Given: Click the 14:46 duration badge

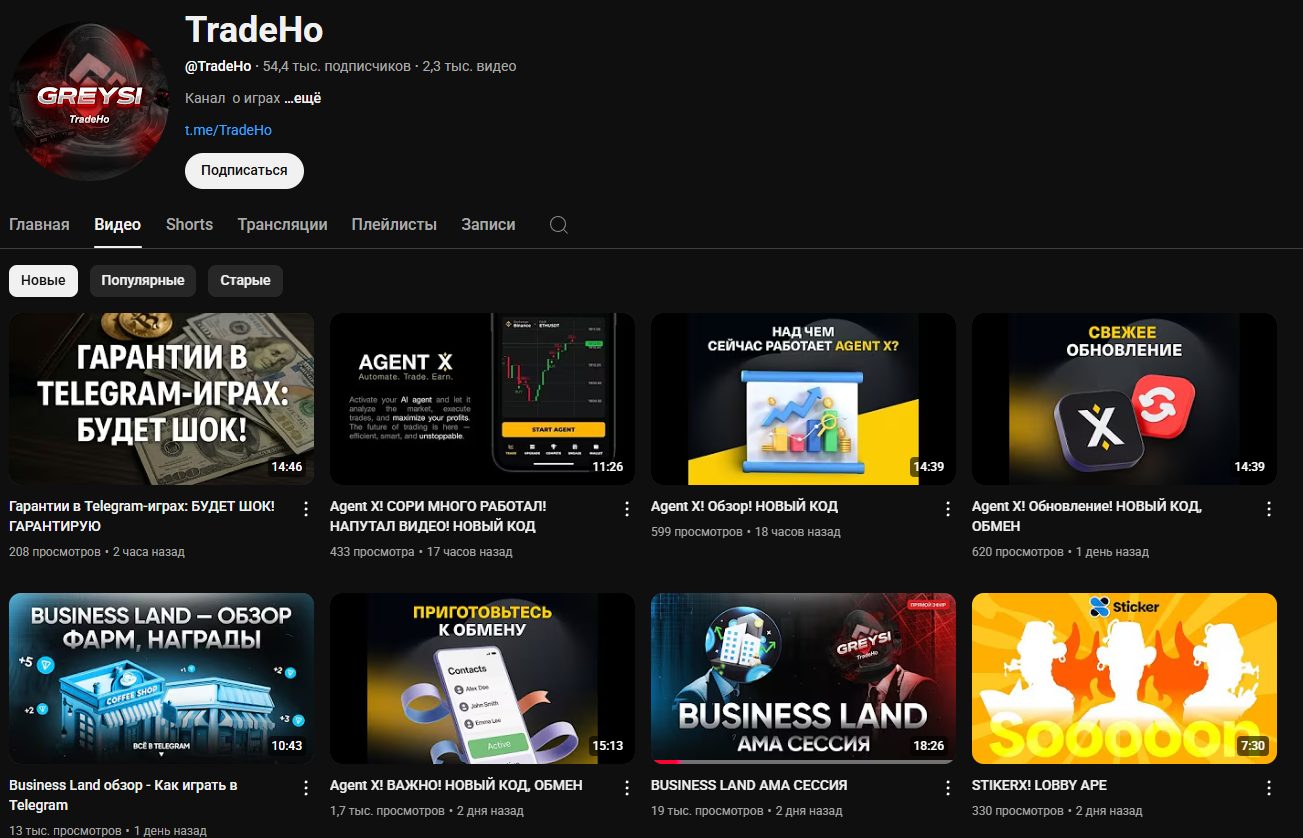Looking at the screenshot, I should (x=286, y=466).
